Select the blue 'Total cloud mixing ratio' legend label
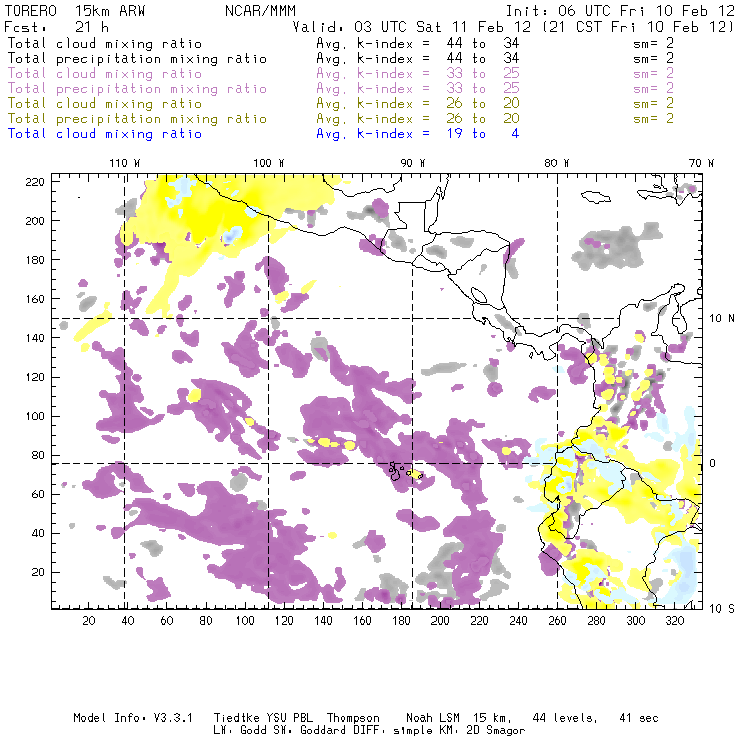 105,134
